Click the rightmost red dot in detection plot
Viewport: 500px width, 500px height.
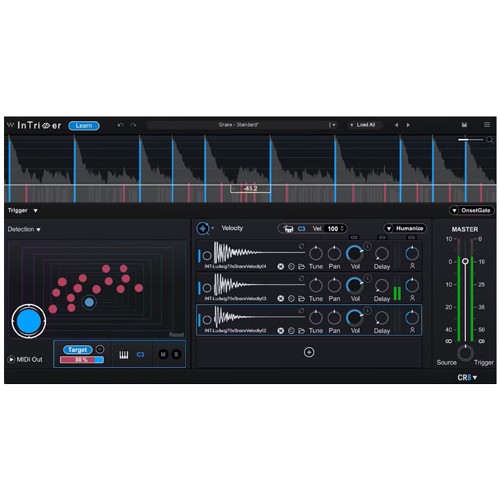pos(139,288)
